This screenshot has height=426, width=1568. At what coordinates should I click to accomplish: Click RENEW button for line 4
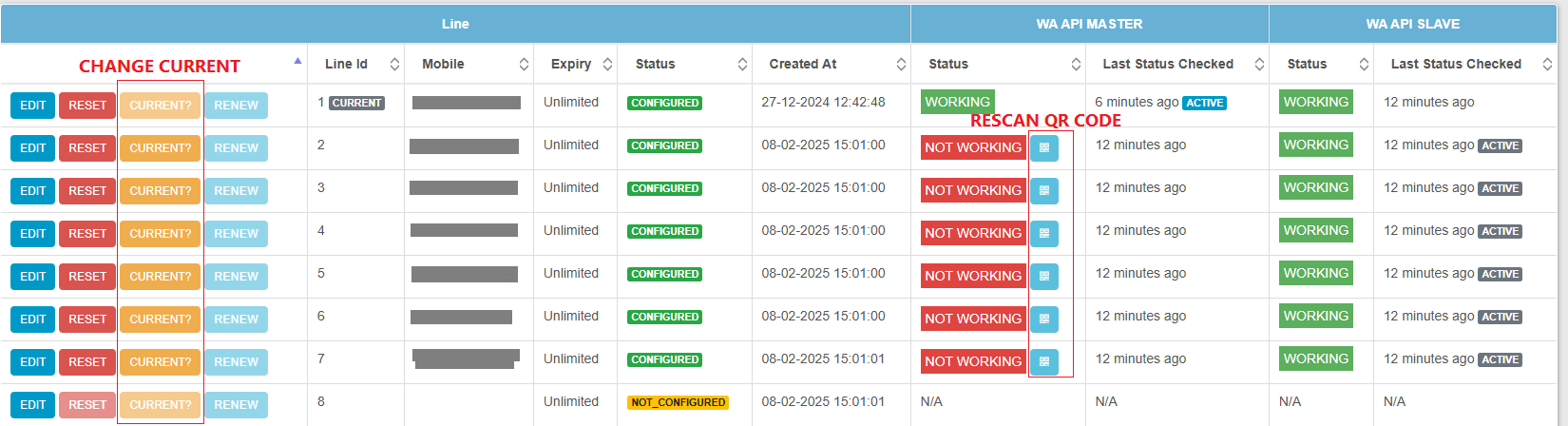(236, 234)
